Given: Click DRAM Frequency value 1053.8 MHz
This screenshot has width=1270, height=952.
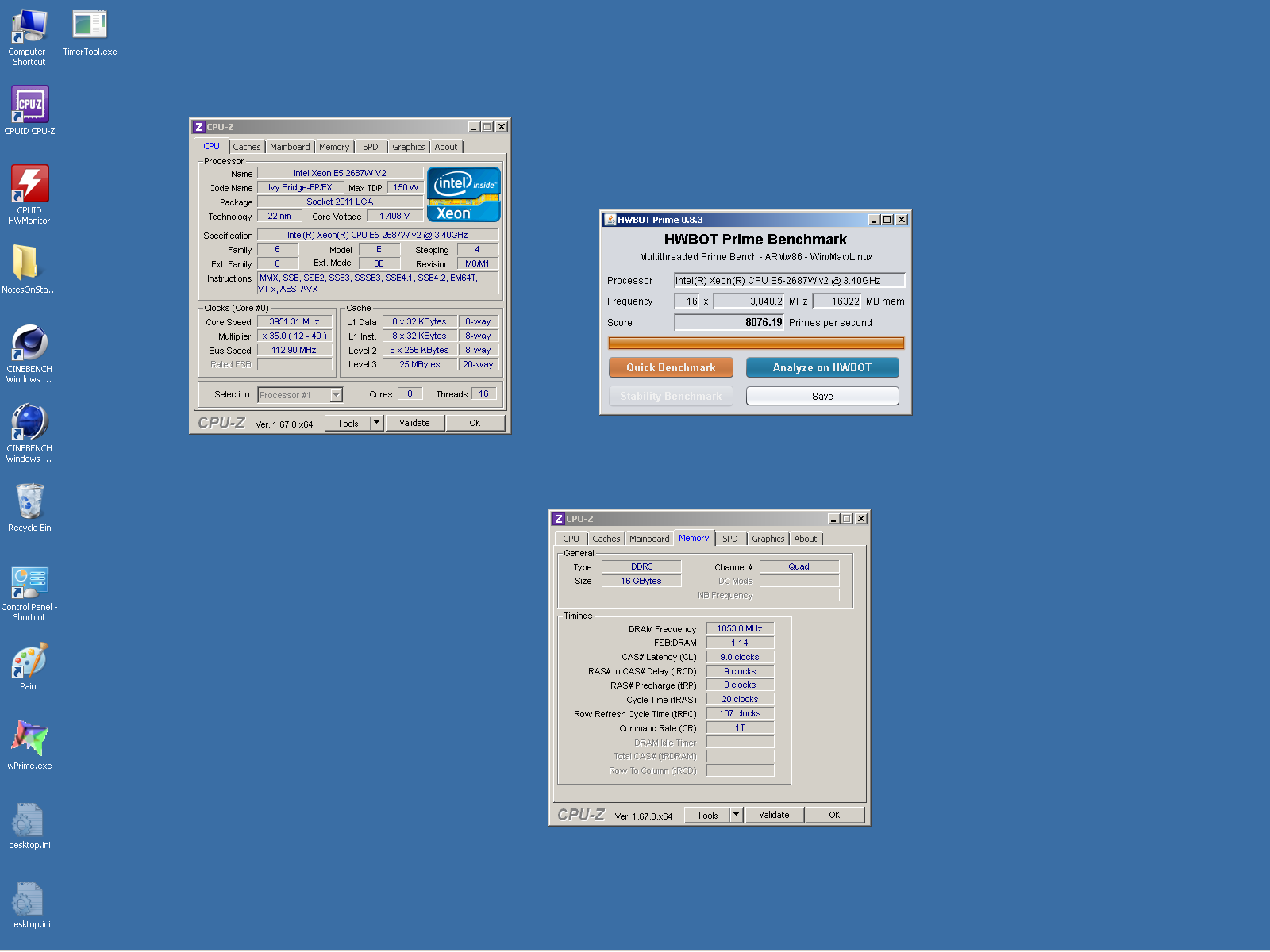Looking at the screenshot, I should (740, 628).
